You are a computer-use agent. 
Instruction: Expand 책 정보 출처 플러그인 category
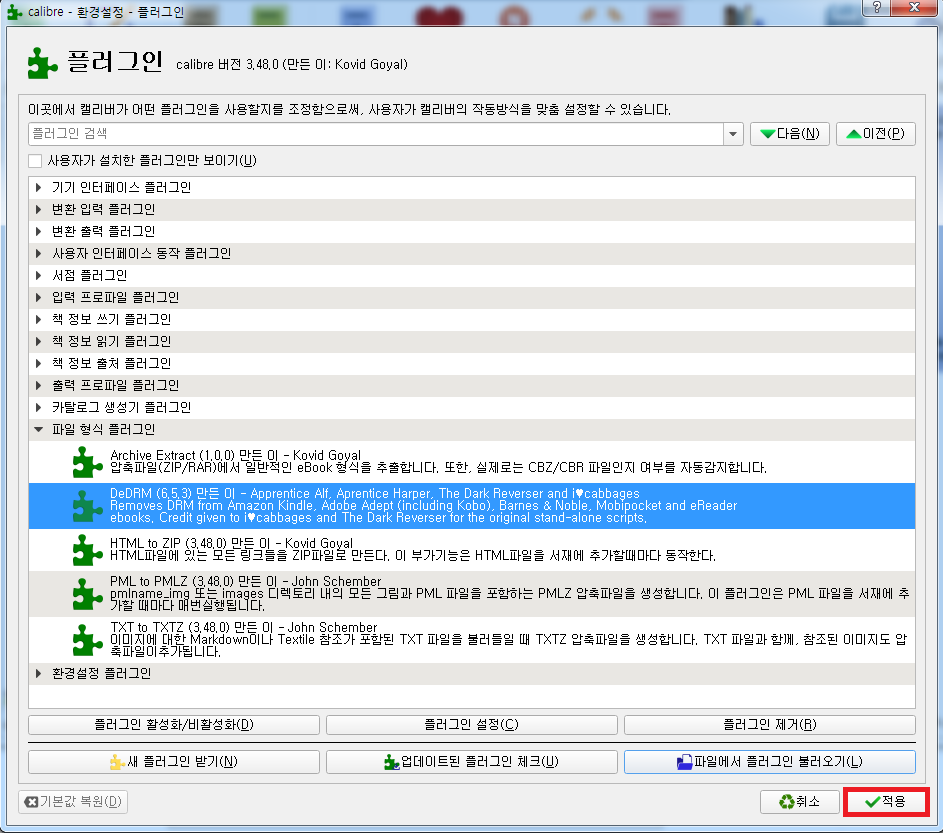pyautogui.click(x=38, y=363)
